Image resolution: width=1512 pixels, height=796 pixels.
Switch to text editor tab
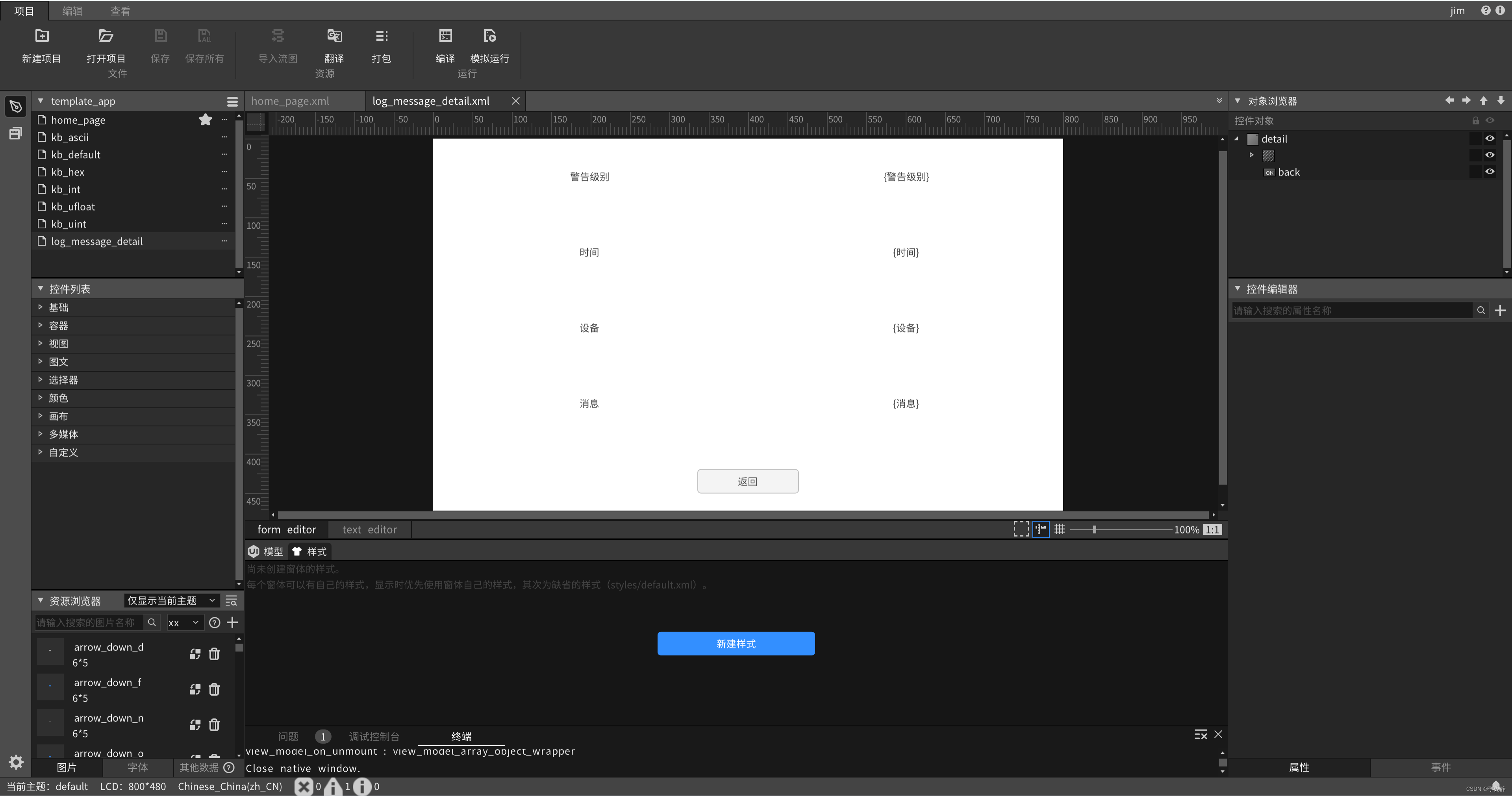(369, 529)
